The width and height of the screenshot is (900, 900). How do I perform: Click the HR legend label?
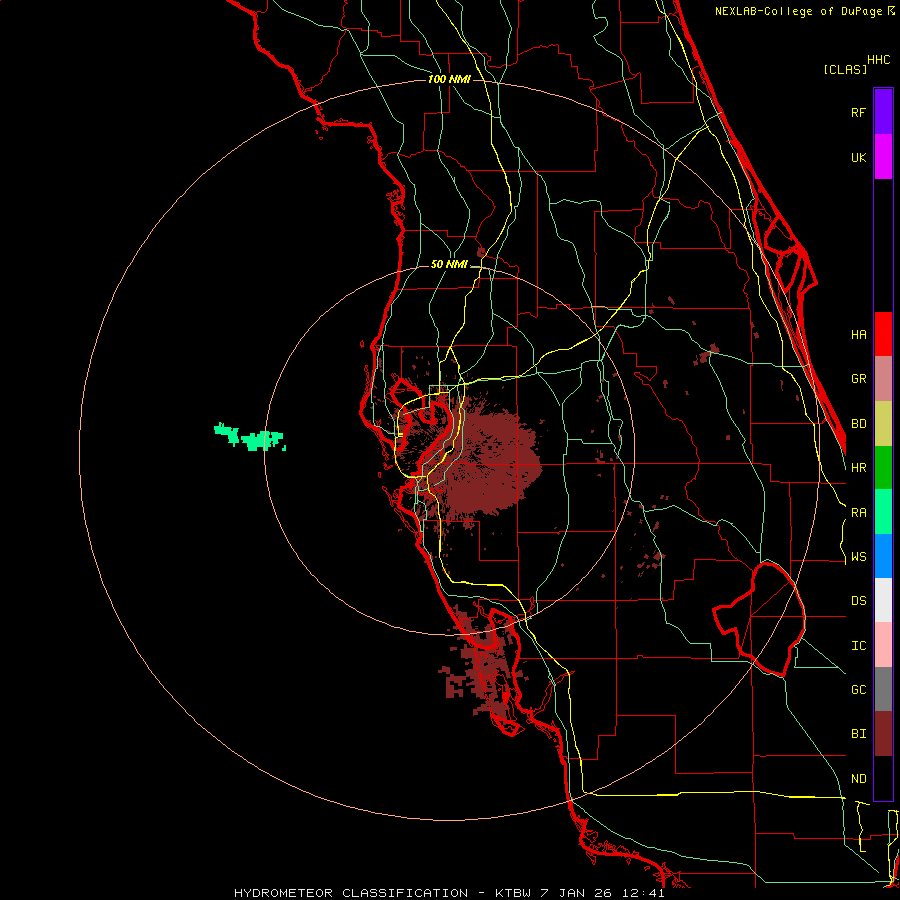pyautogui.click(x=858, y=468)
